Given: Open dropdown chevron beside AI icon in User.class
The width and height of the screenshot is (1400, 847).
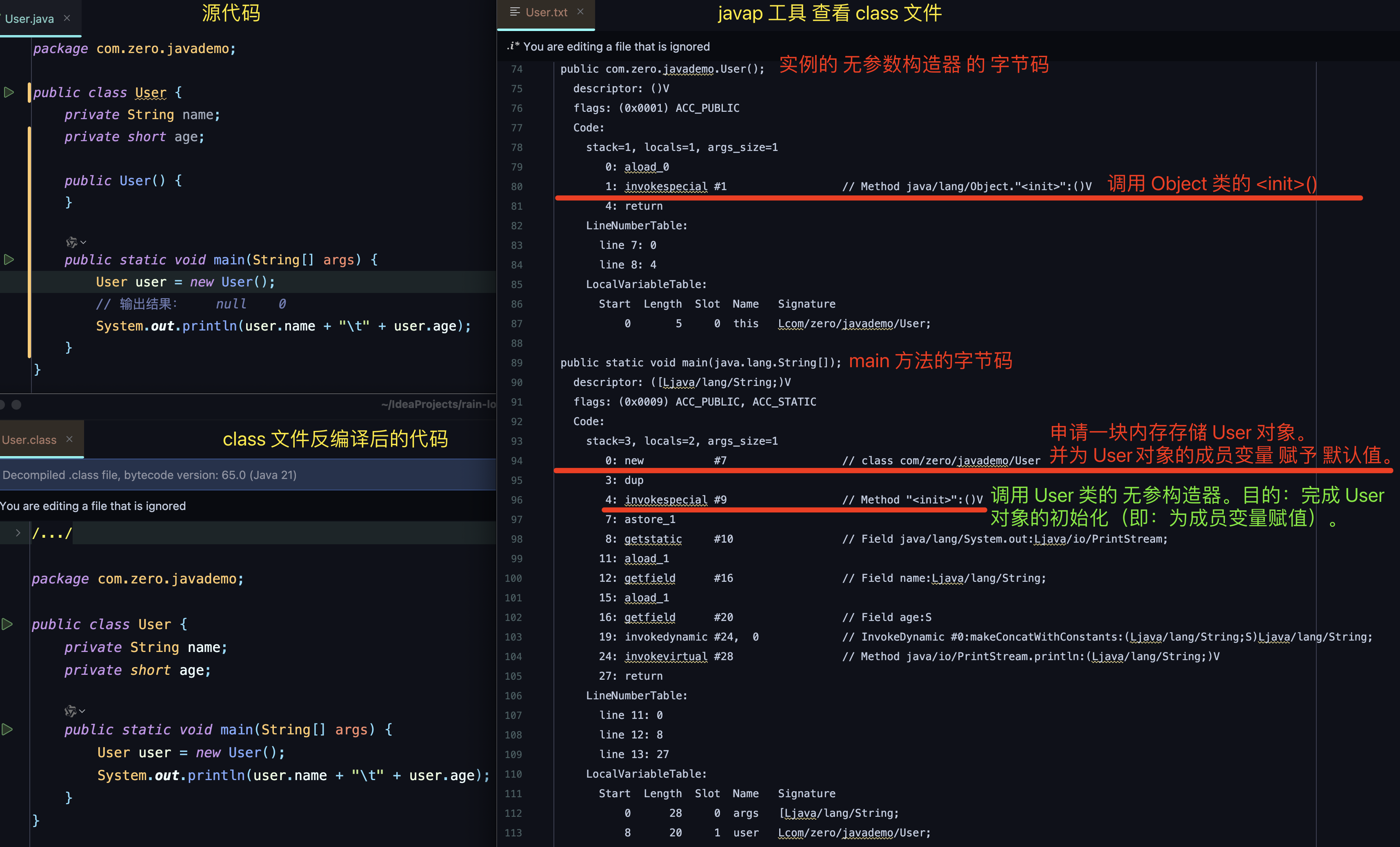Looking at the screenshot, I should (x=82, y=711).
